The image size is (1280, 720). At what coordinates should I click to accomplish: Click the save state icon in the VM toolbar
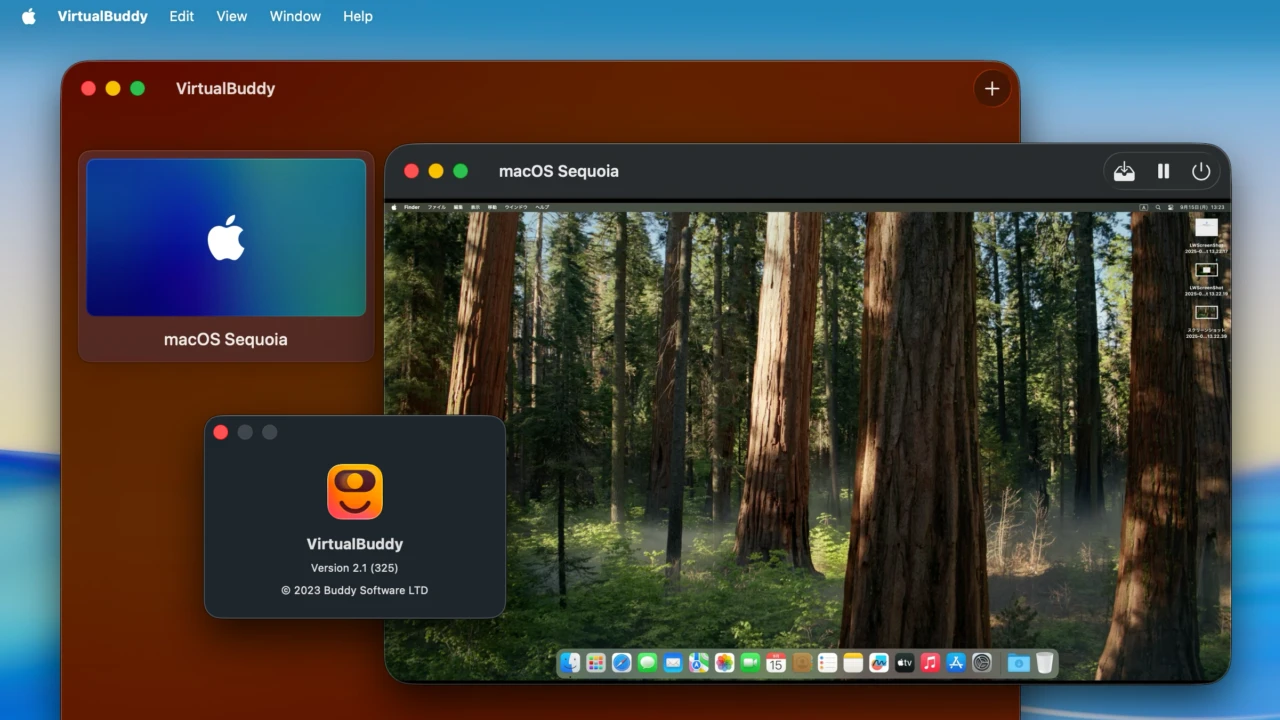tap(1123, 171)
